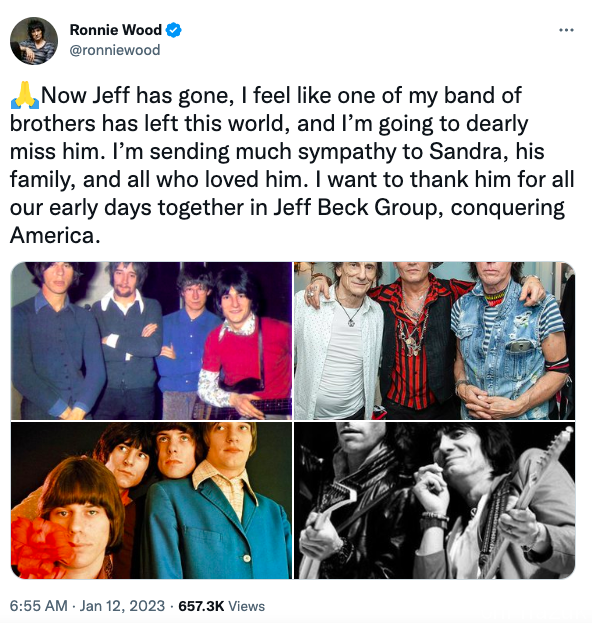Visit the @ronniewood handle link
The width and height of the screenshot is (592, 623).
point(115,50)
